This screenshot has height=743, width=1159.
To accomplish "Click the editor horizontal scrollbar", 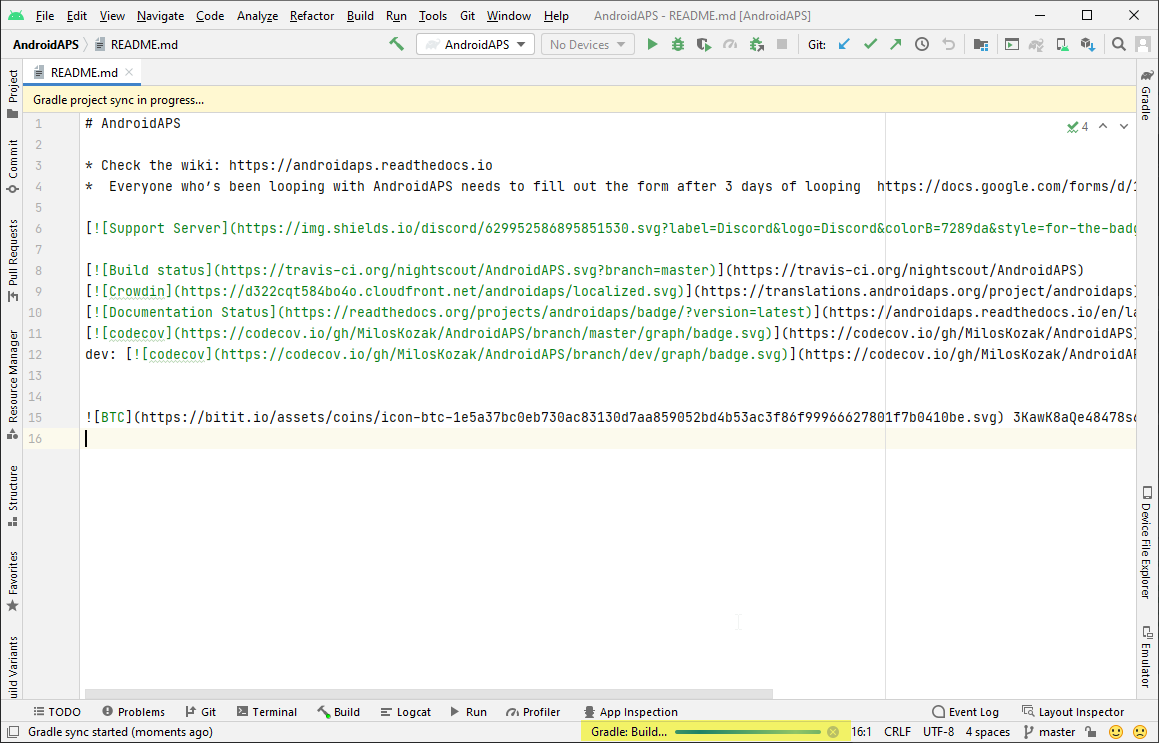I will [x=429, y=694].
